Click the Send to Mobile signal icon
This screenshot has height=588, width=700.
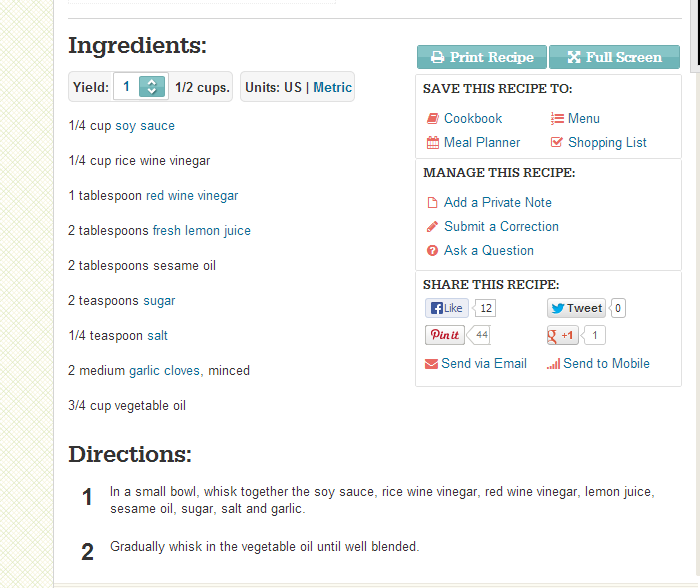553,364
